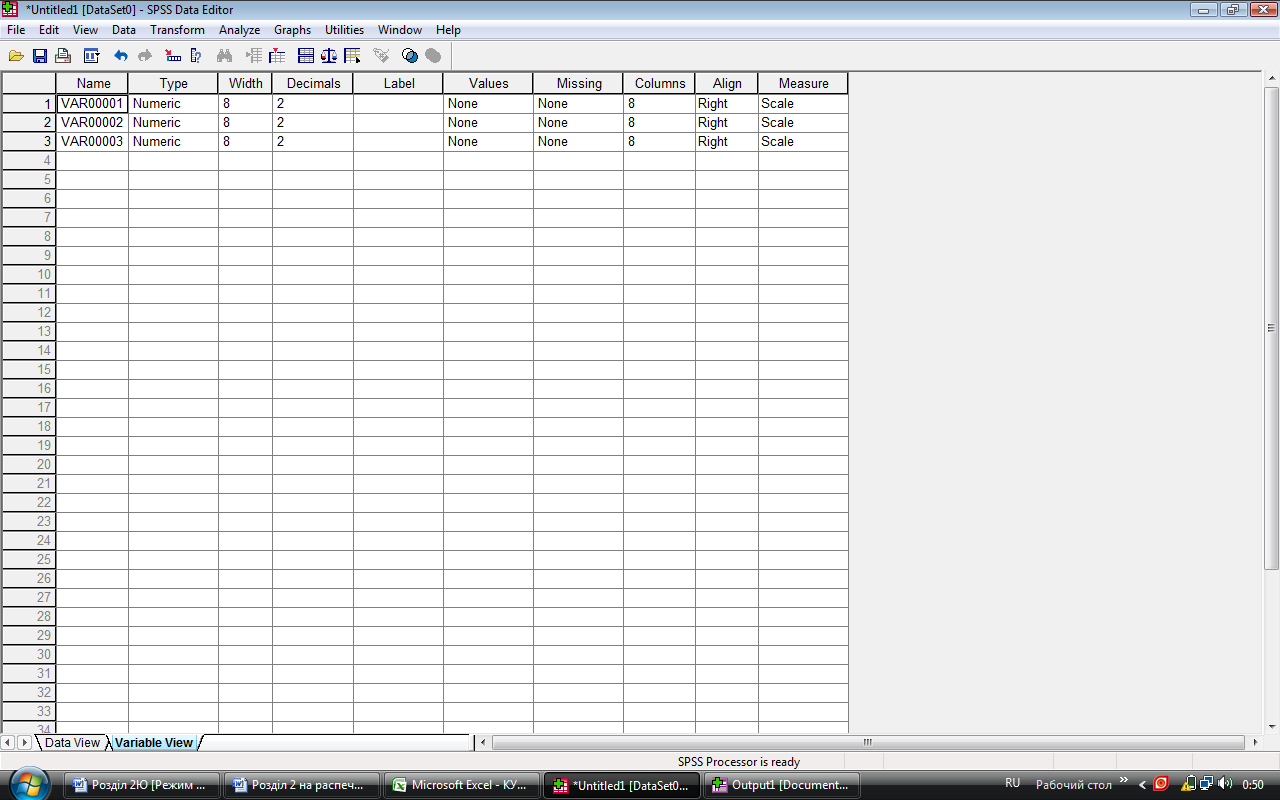The image size is (1280, 800).
Task: Switch to Розділ 2Ю Word taskbar button
Action: tap(143, 785)
